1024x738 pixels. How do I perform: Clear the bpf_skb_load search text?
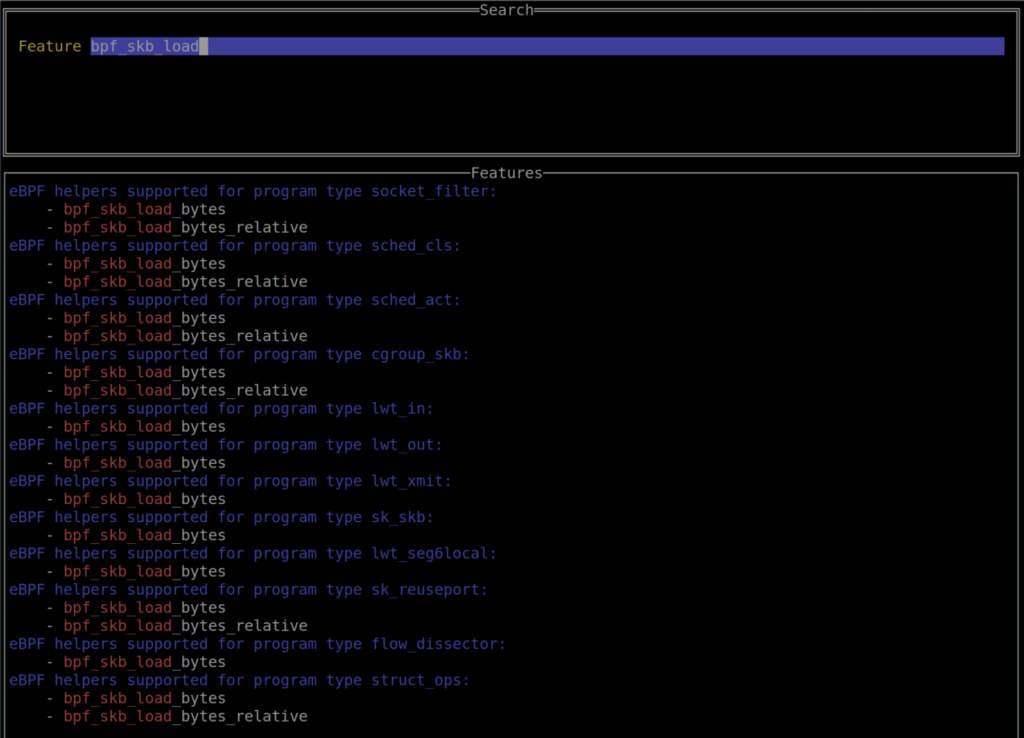pos(145,46)
